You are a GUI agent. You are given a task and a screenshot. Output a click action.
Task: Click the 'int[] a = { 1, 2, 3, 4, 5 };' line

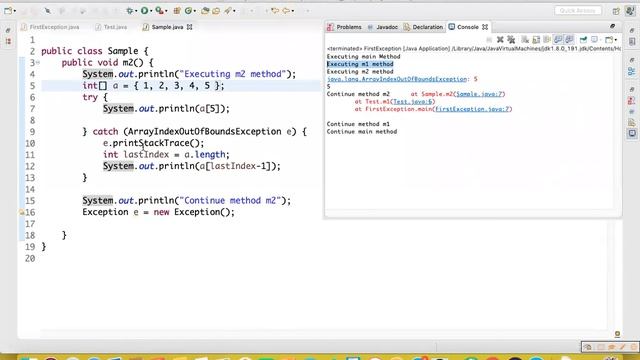tap(153, 86)
